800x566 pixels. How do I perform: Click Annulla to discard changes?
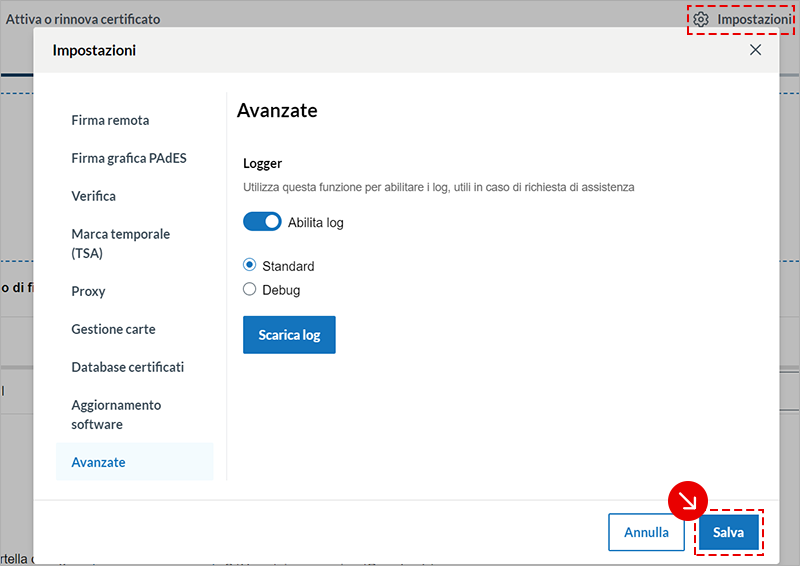point(646,532)
